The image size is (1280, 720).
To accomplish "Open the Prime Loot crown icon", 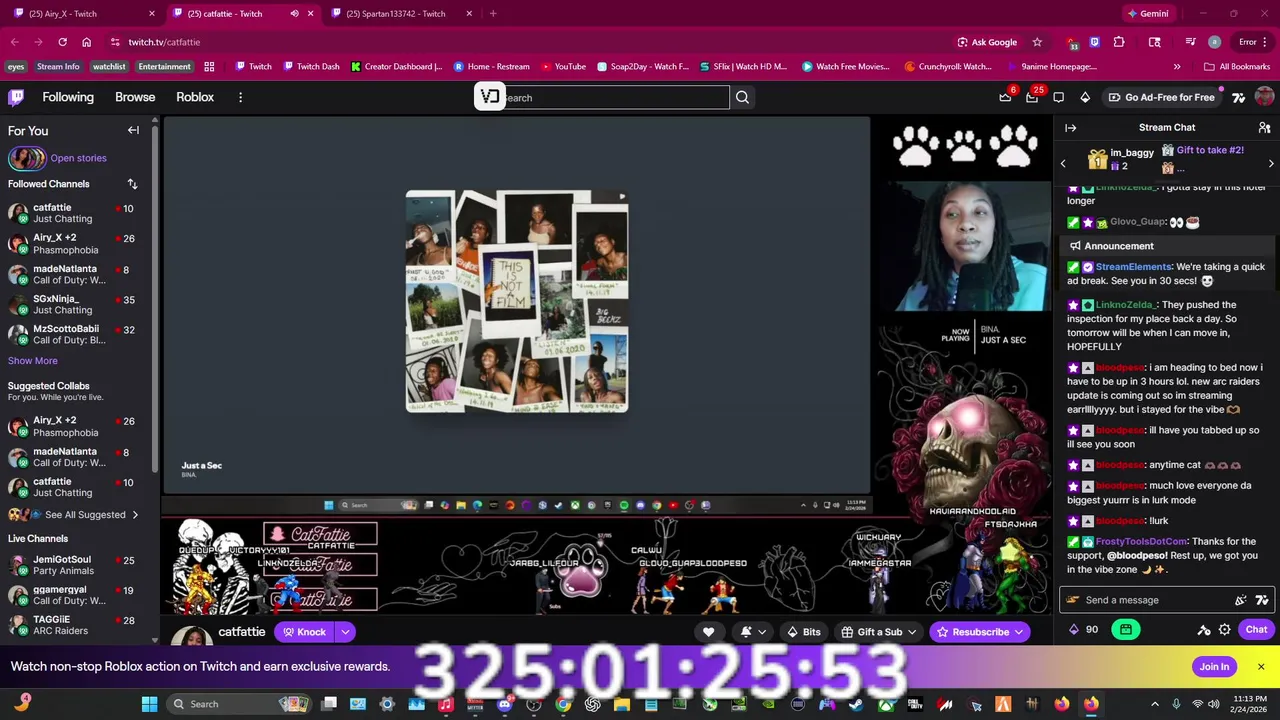I will pyautogui.click(x=1005, y=97).
